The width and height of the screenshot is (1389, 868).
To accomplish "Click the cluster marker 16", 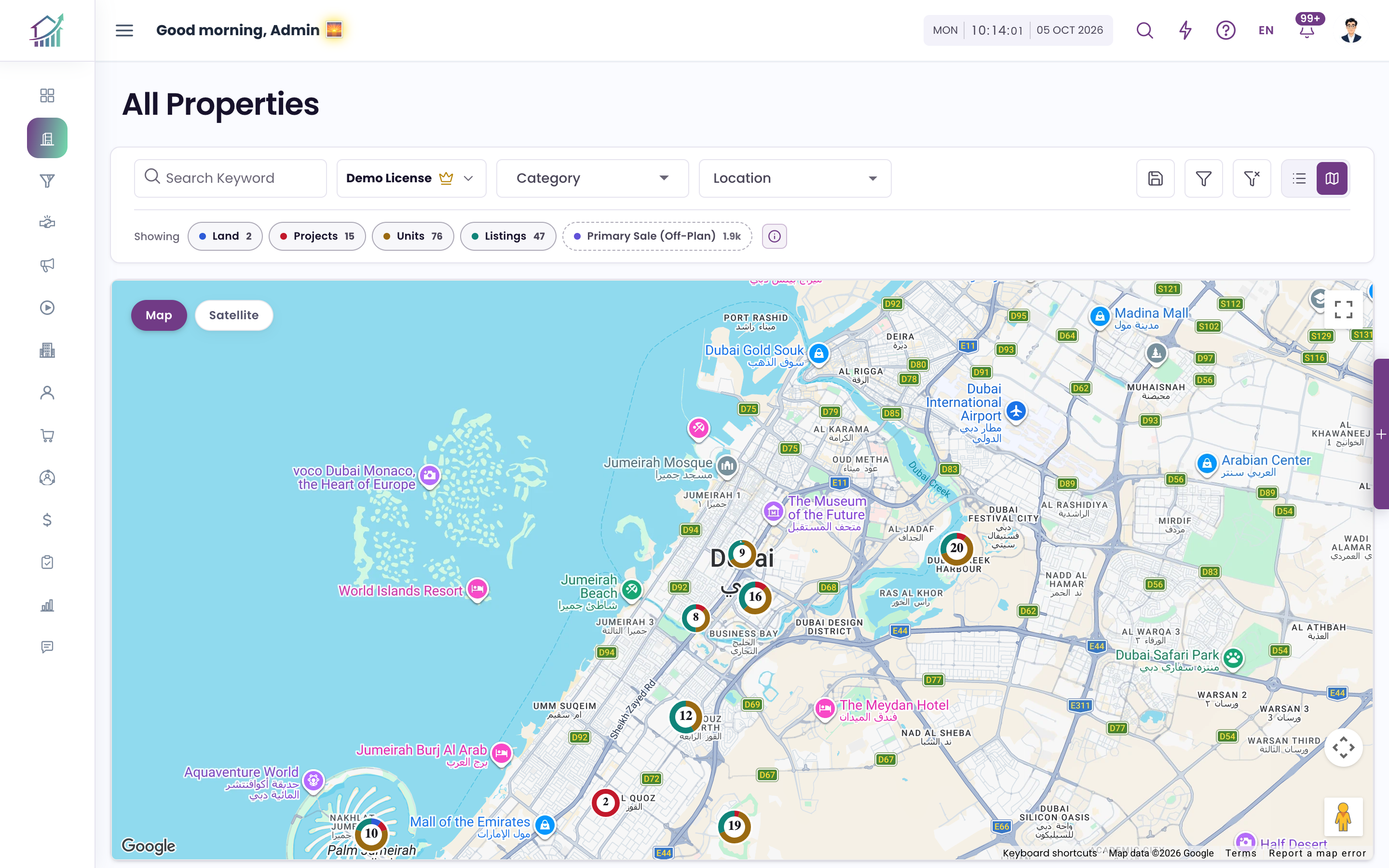I will pyautogui.click(x=755, y=597).
